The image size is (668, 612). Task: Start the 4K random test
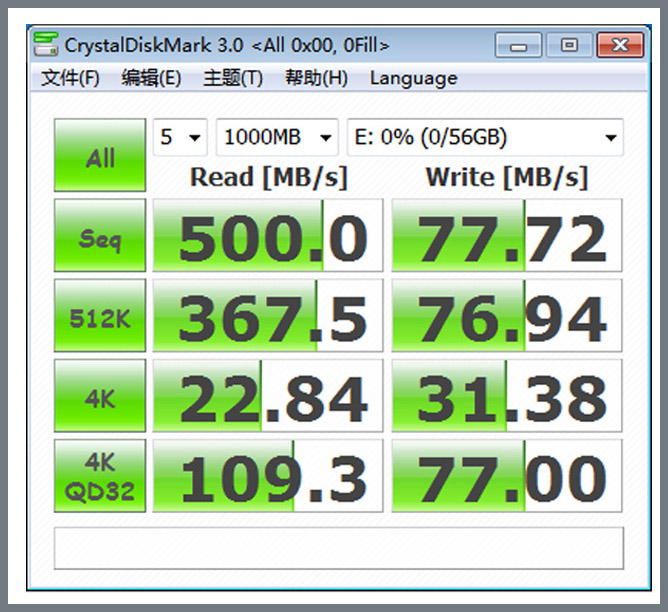(x=100, y=396)
